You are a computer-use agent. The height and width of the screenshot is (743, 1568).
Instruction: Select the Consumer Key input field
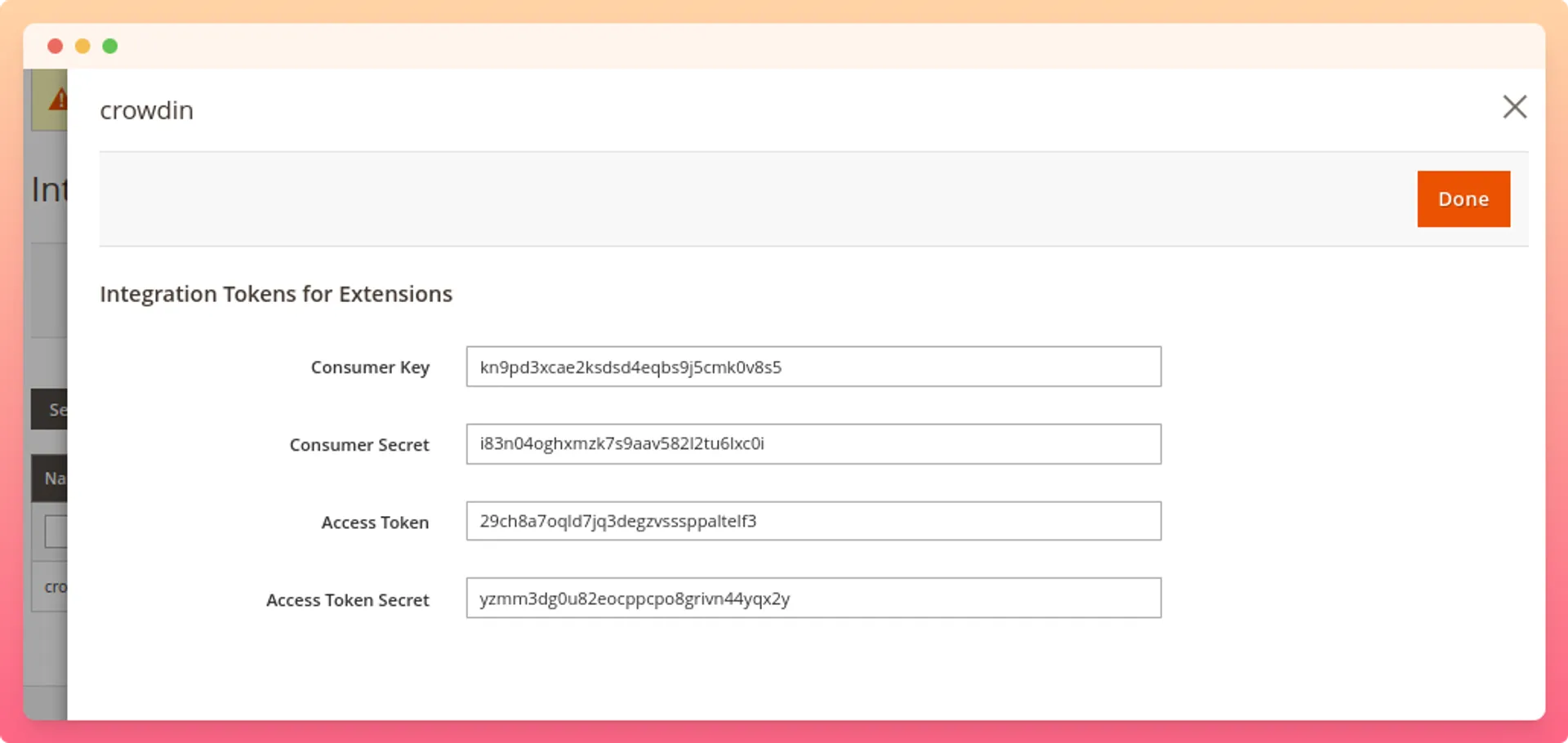coord(813,367)
